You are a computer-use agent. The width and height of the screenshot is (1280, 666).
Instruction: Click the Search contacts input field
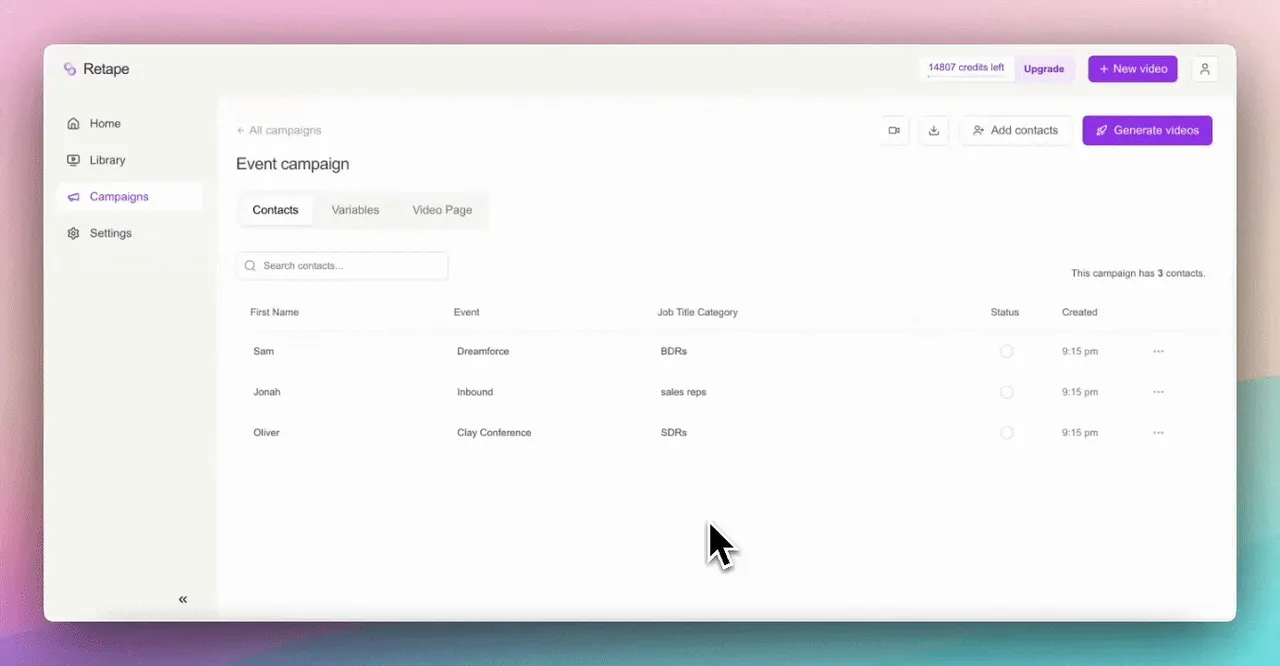[342, 266]
